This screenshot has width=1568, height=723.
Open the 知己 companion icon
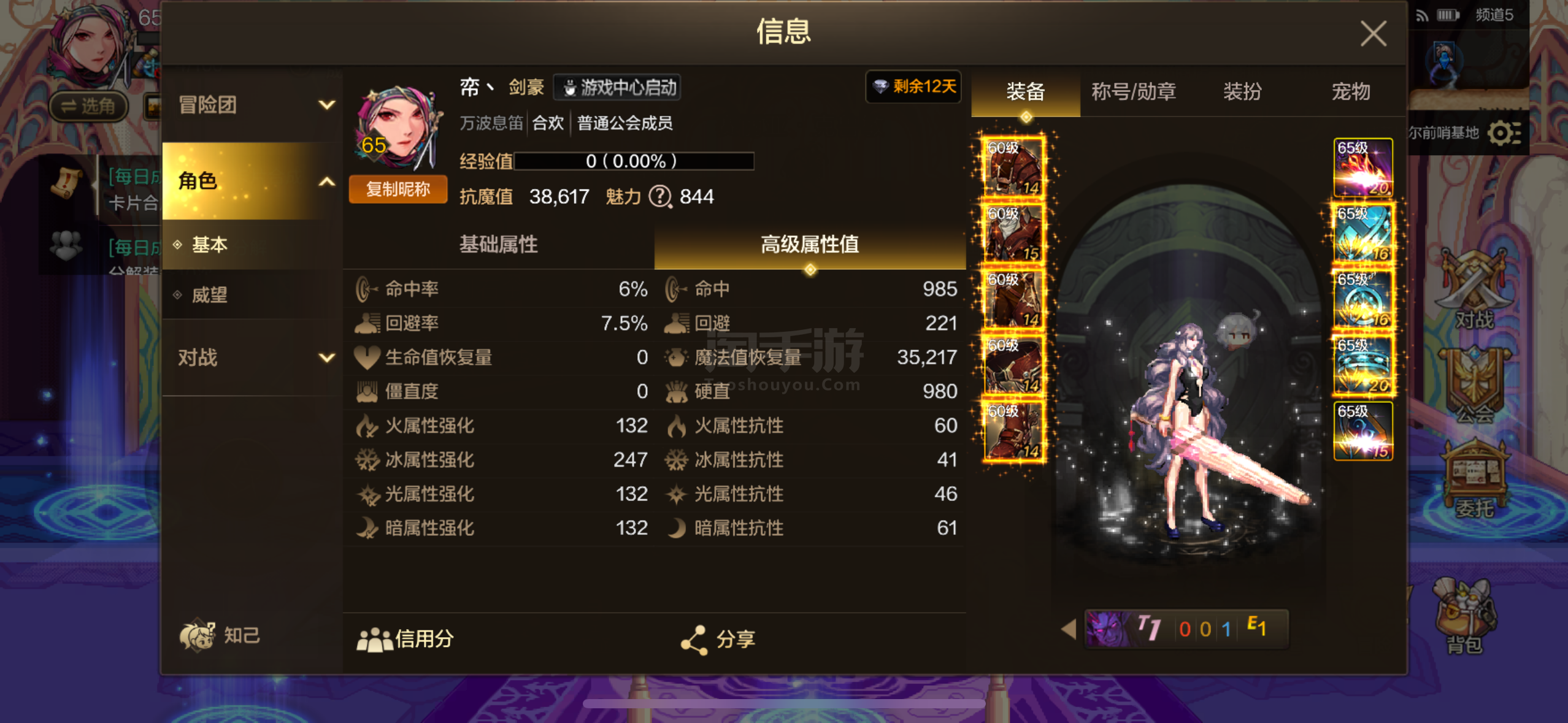click(220, 635)
